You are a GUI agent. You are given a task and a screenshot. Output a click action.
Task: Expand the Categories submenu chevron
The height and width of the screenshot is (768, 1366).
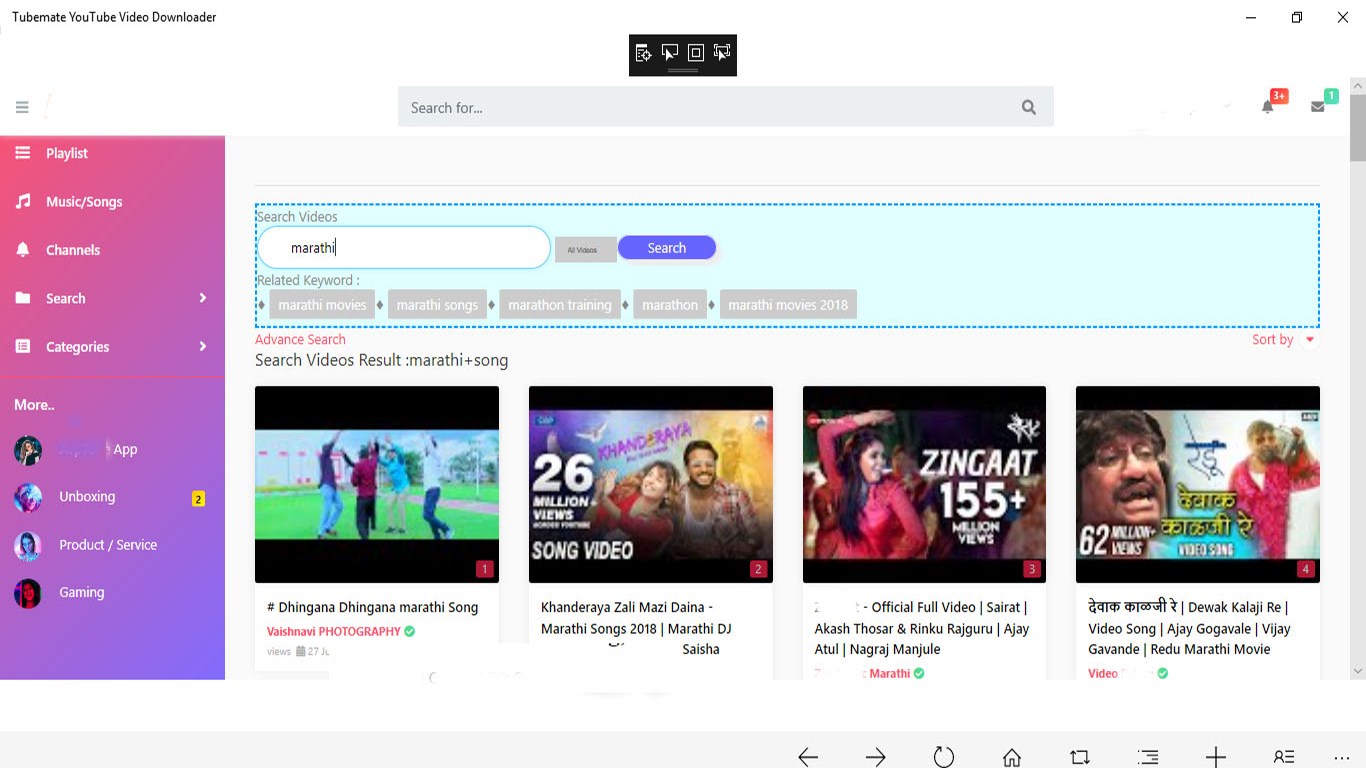pyautogui.click(x=203, y=346)
